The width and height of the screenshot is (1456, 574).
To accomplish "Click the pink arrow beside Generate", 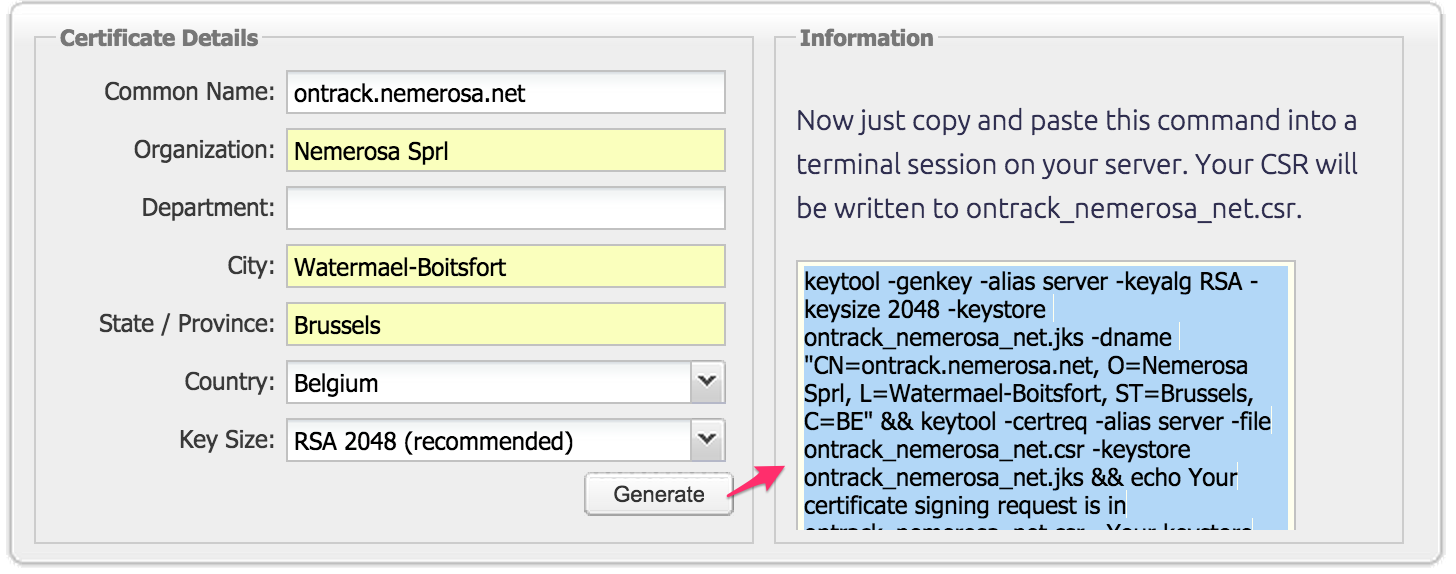I will point(755,482).
